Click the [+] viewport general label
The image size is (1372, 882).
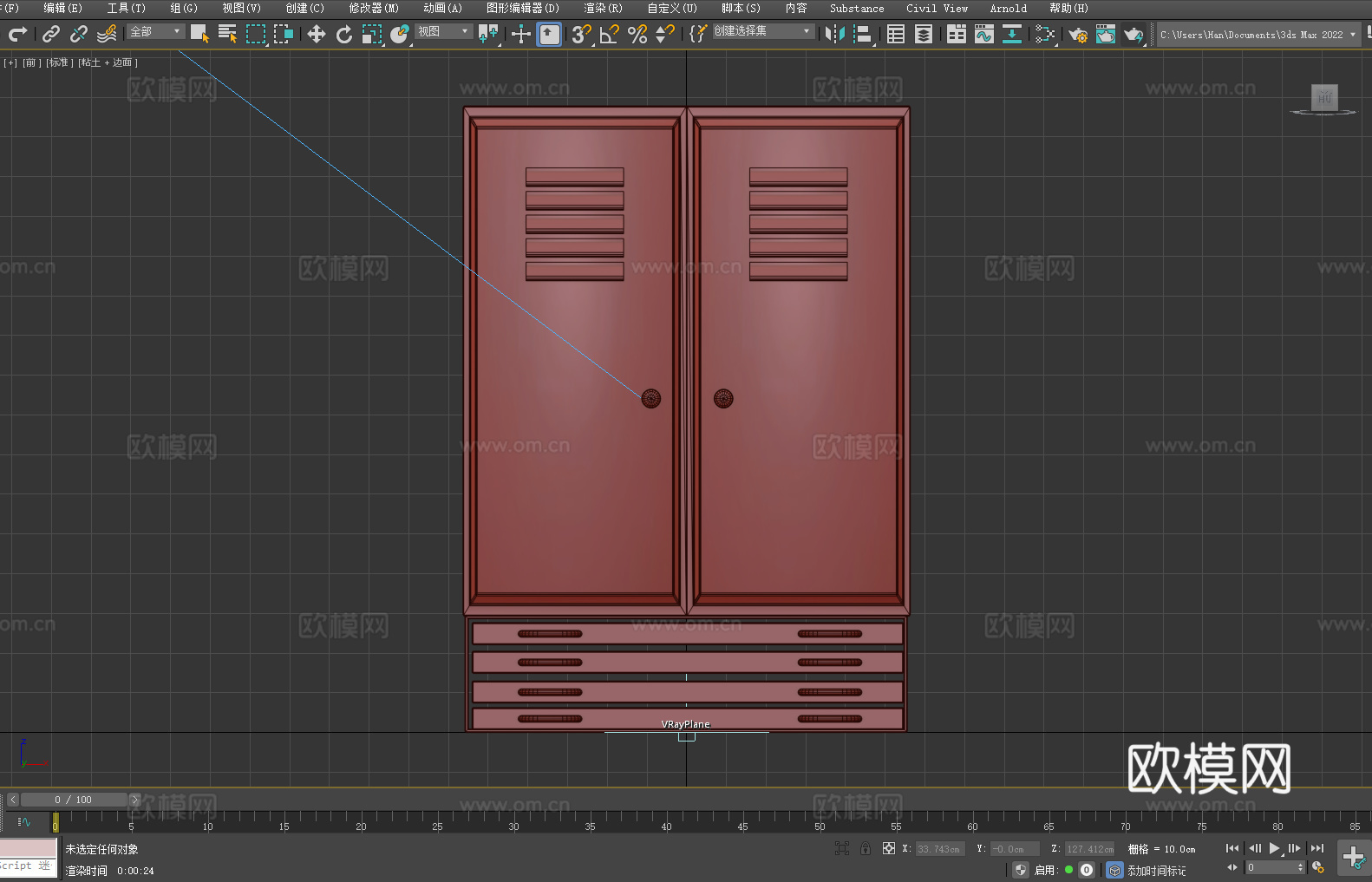(x=10, y=62)
